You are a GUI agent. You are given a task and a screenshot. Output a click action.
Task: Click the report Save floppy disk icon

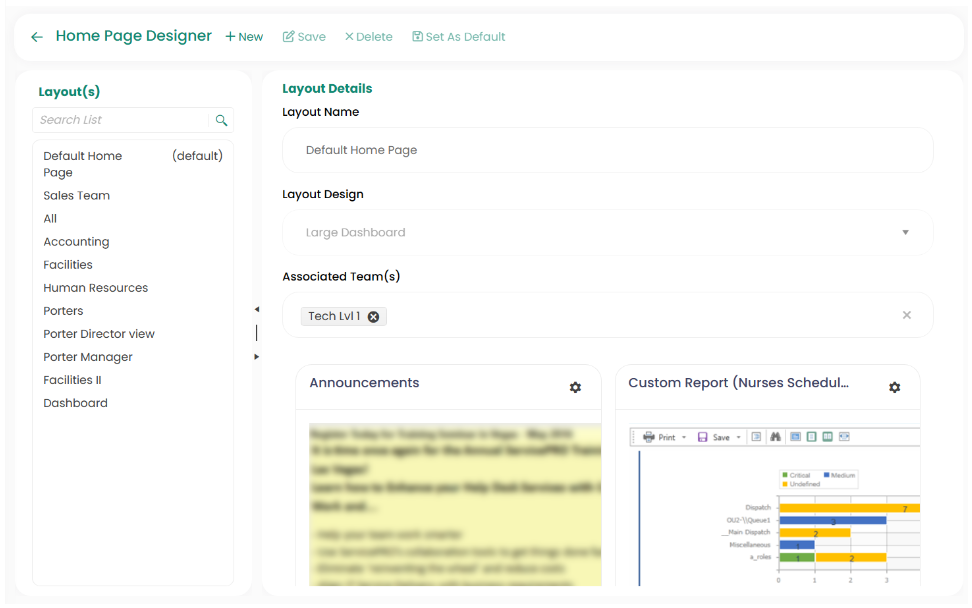(702, 437)
